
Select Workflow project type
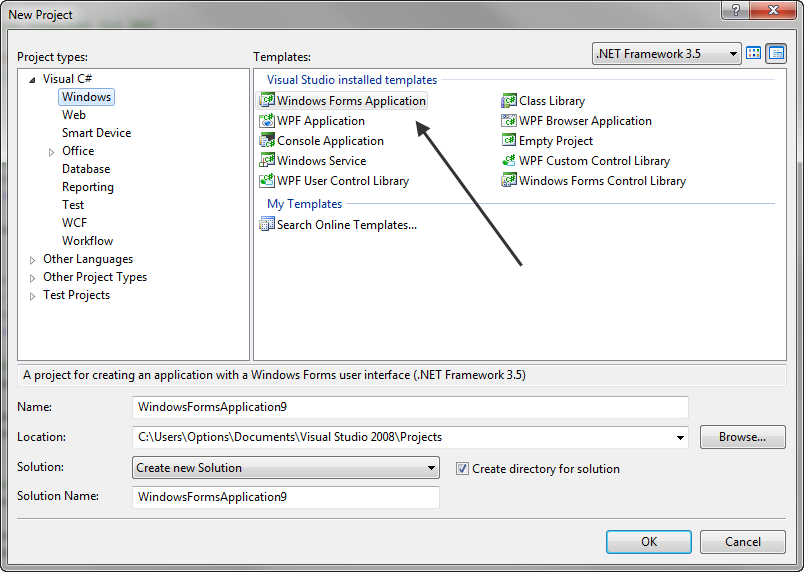(x=87, y=240)
